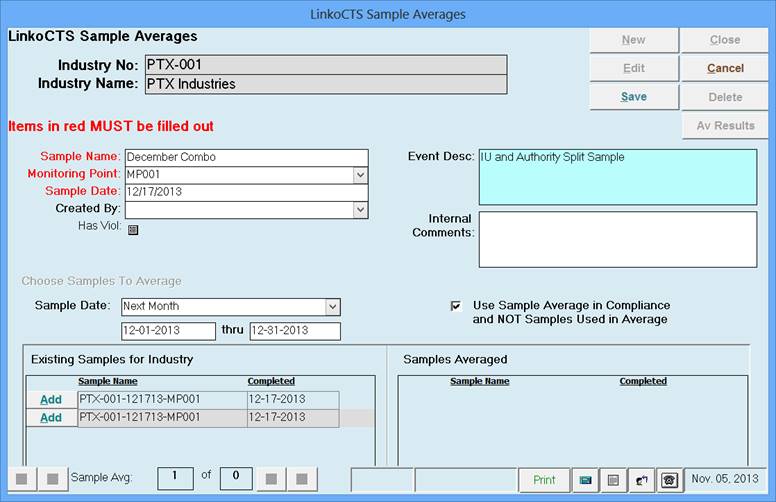The width and height of the screenshot is (776, 502).
Task: Click the total record count box showing 0
Action: (x=236, y=478)
